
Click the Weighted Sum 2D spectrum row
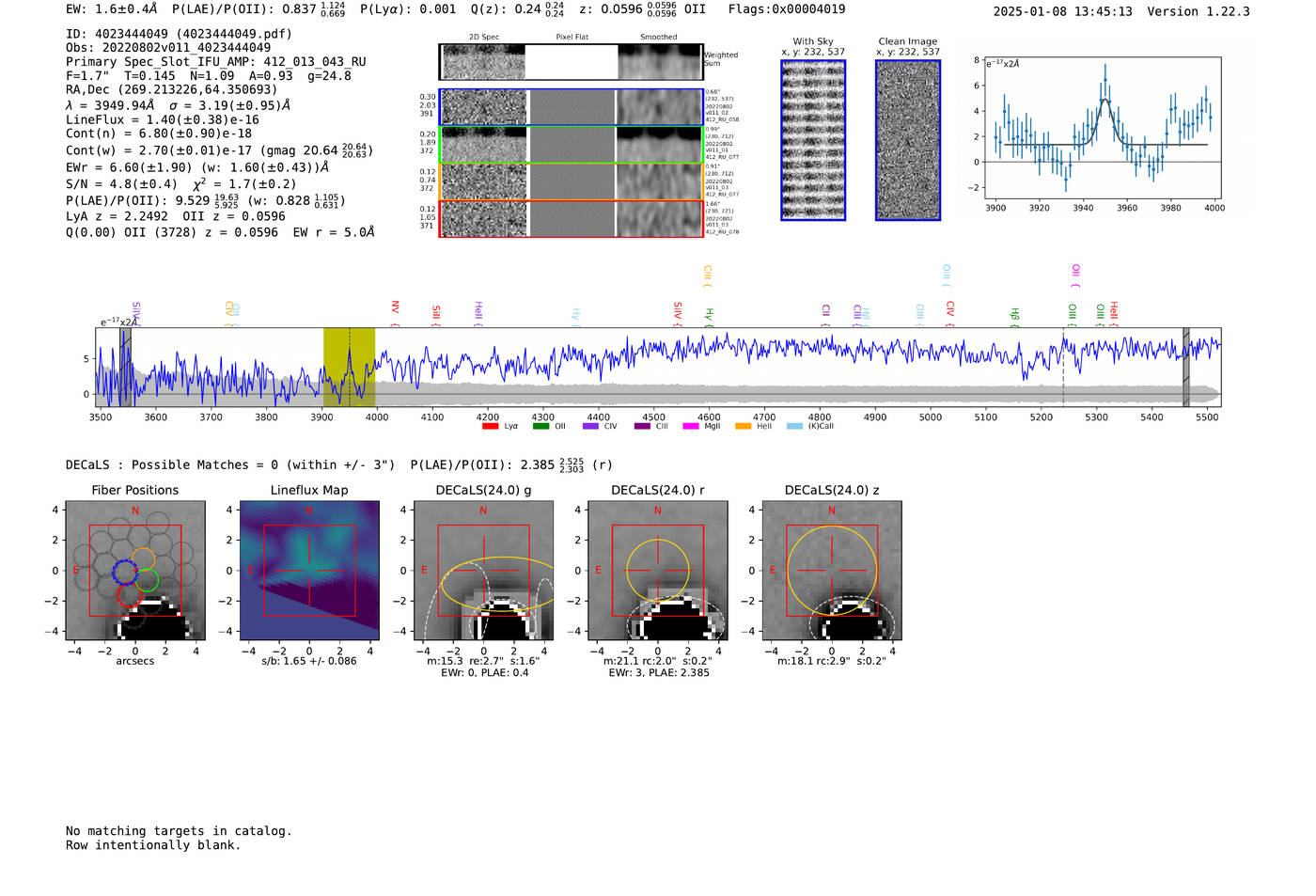point(572,62)
